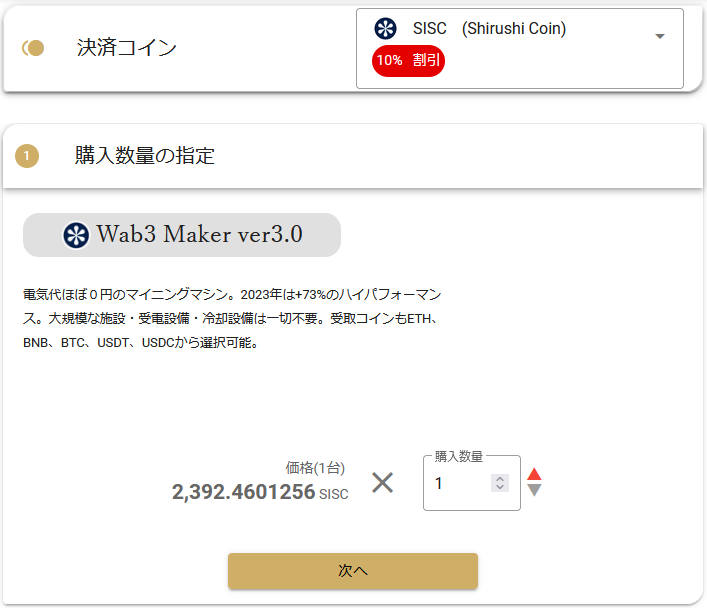Decrease quantity with the gray down triangle
Screen dimensions: 707x608
(534, 490)
